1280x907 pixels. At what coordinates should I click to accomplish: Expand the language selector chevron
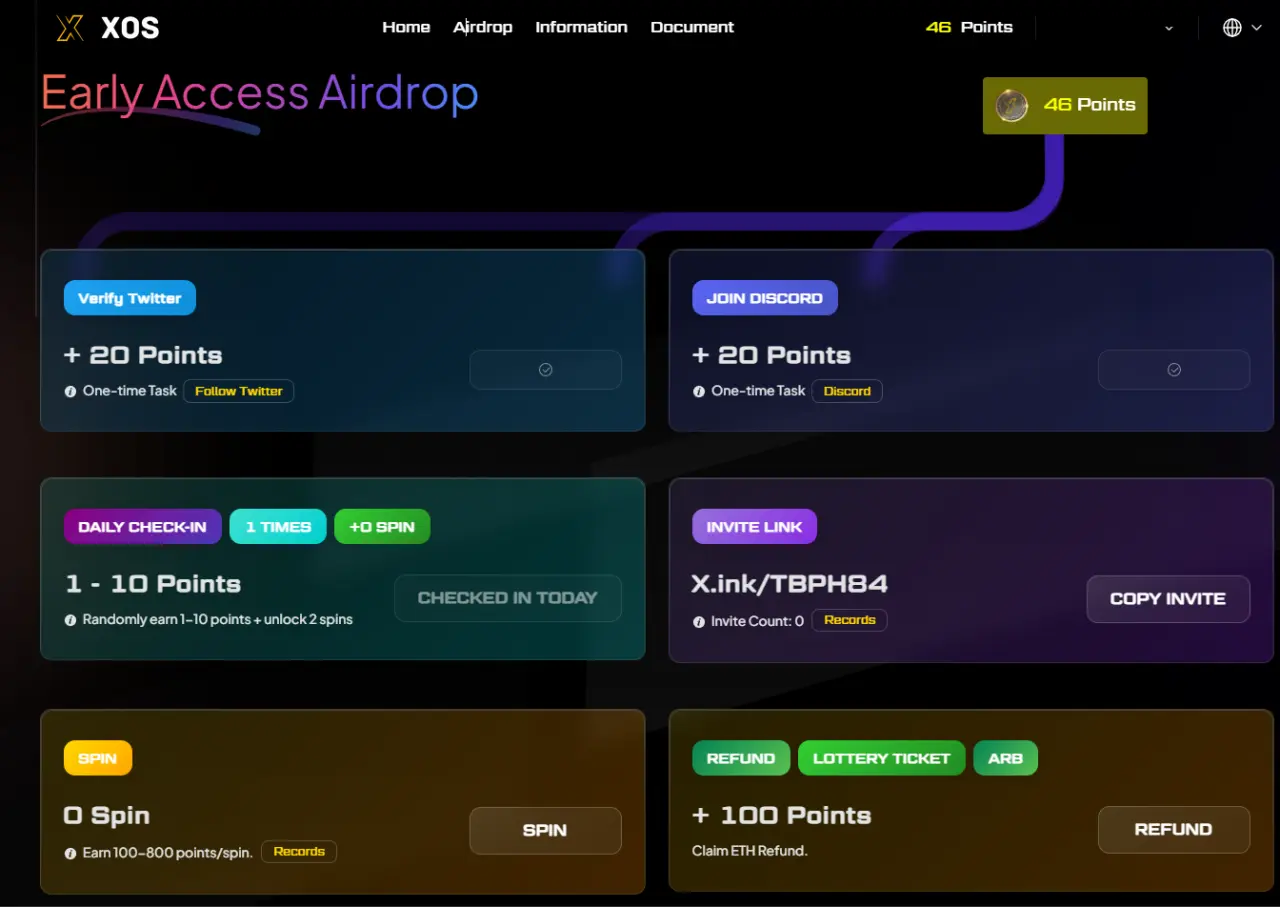[1257, 28]
